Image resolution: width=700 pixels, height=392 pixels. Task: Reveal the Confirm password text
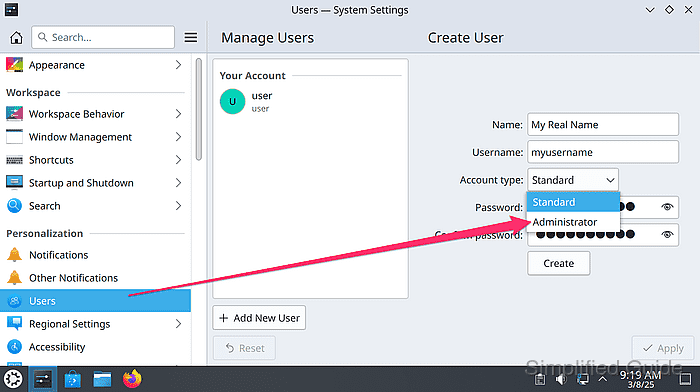click(x=667, y=234)
